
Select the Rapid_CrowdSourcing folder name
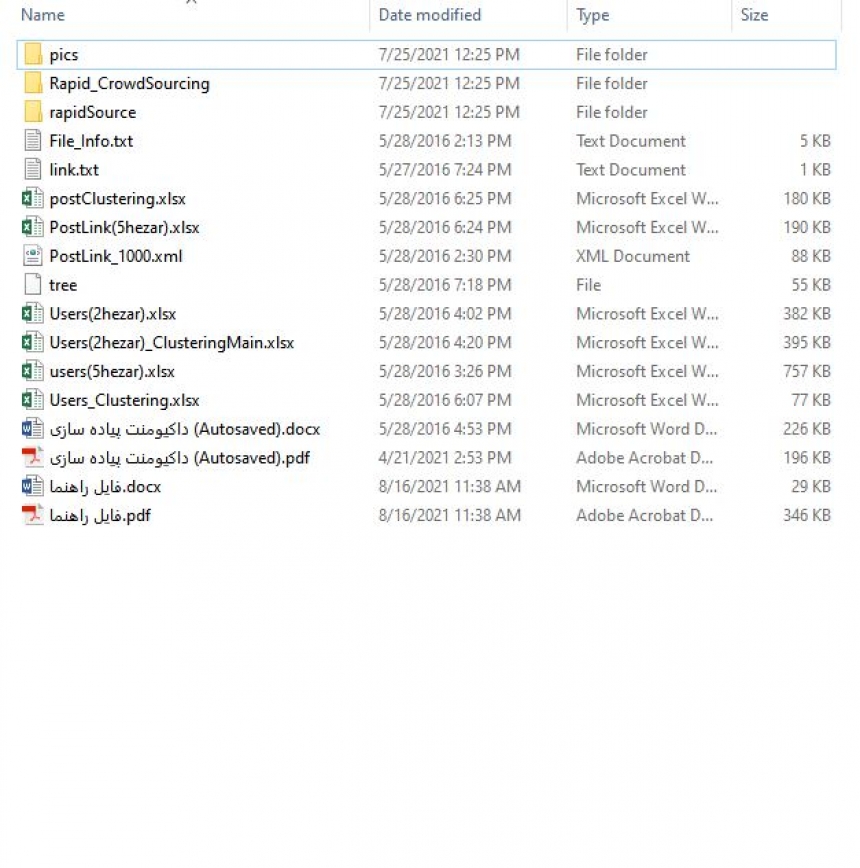click(x=129, y=84)
